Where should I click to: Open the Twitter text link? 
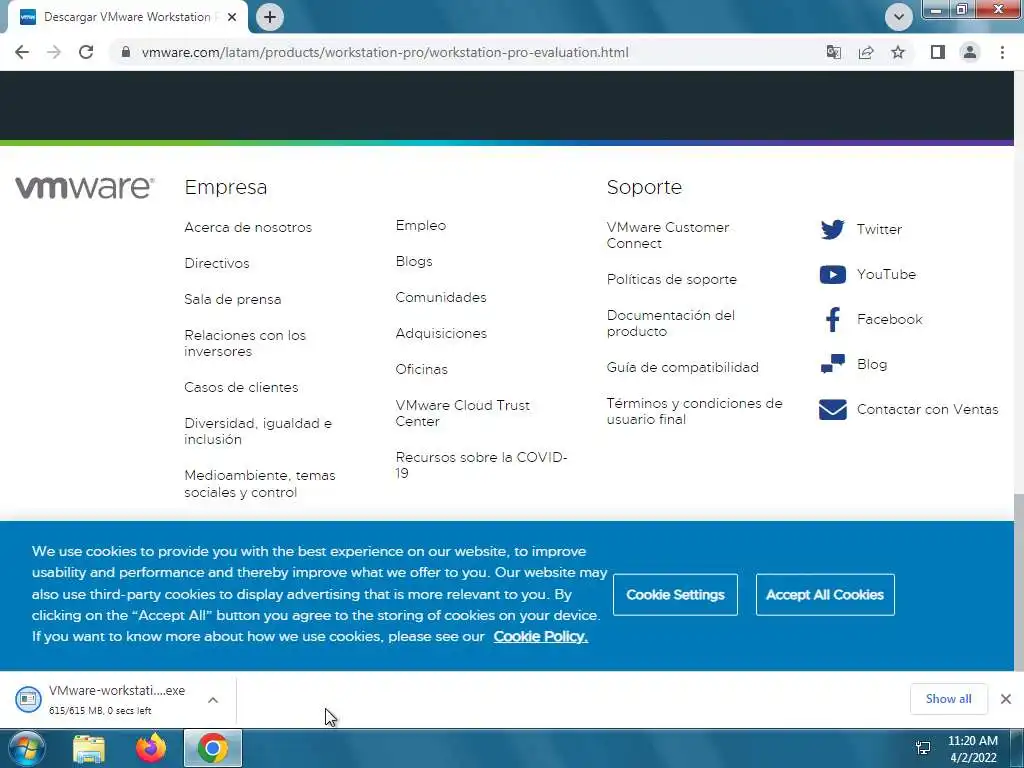pos(879,229)
